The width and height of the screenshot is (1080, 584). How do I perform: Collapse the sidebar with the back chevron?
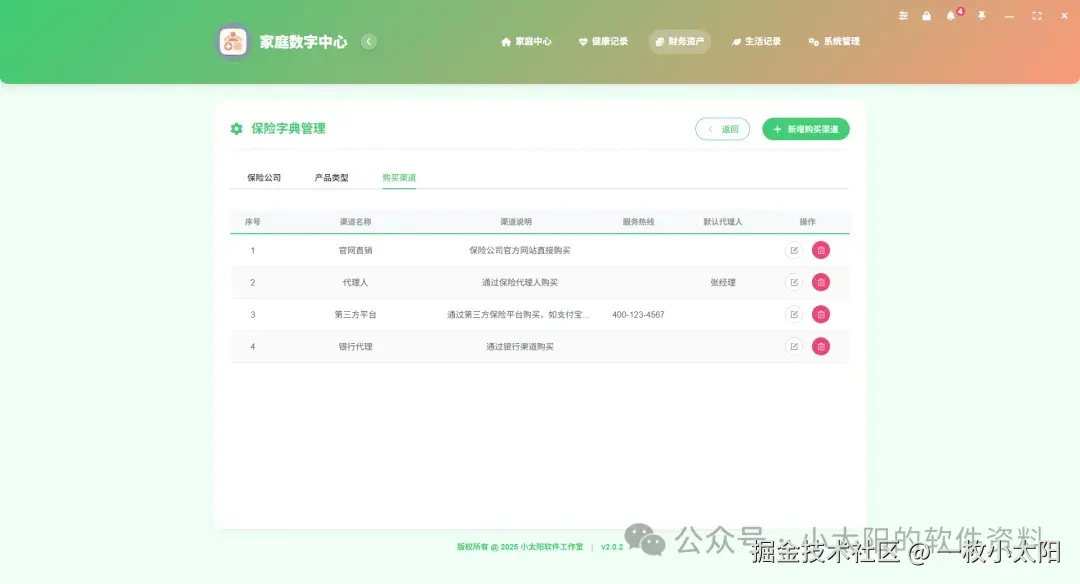pos(369,42)
